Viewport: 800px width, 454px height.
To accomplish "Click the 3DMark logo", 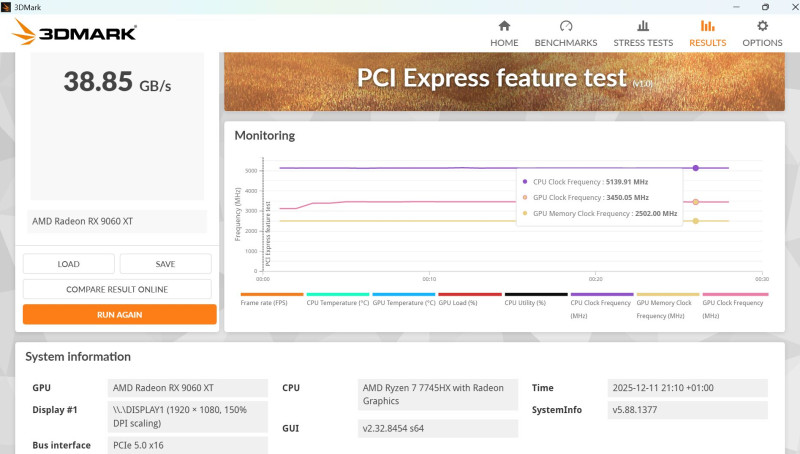I will click(74, 32).
